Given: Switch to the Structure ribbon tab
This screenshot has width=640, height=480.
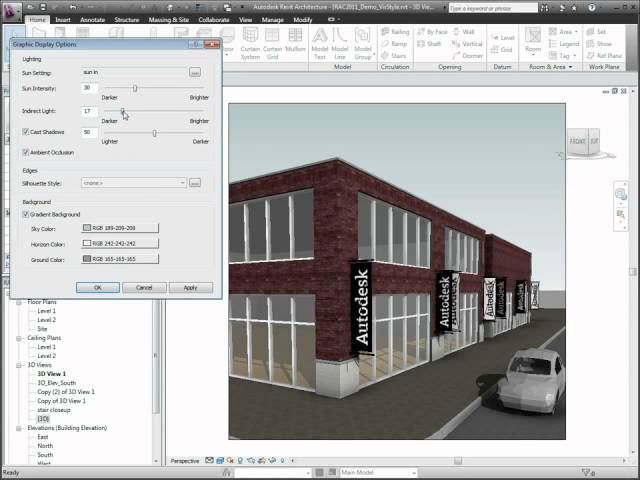Looking at the screenshot, I should (x=127, y=20).
